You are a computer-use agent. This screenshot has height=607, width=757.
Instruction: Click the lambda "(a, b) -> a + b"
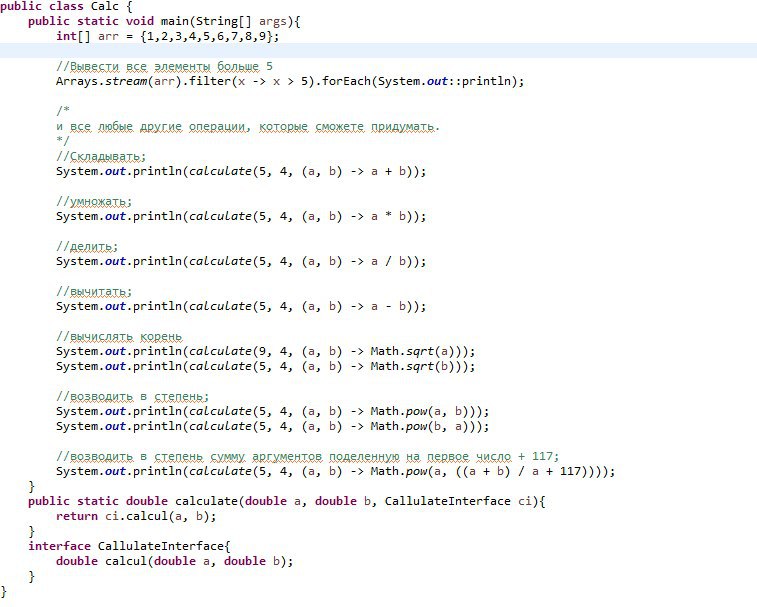pyautogui.click(x=354, y=171)
